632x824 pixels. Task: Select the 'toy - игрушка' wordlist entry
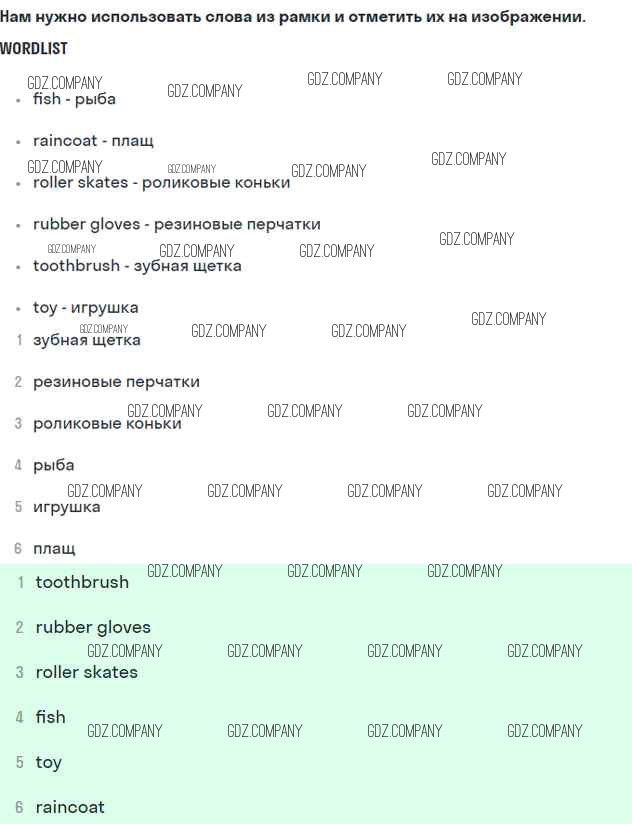coord(85,307)
